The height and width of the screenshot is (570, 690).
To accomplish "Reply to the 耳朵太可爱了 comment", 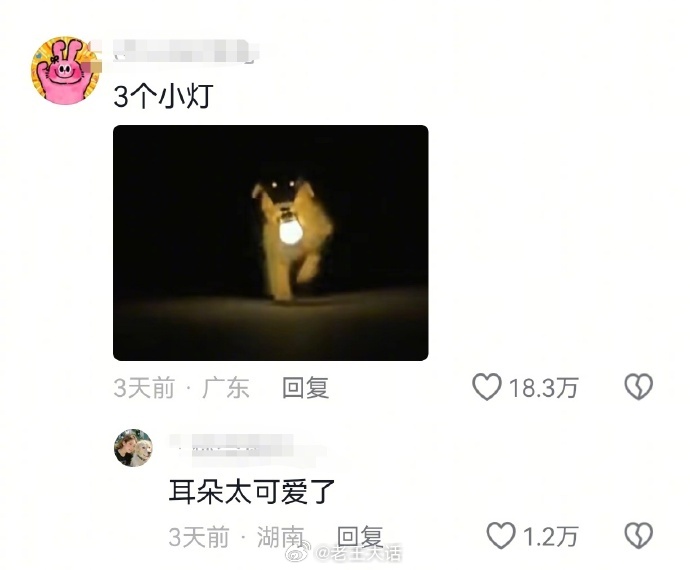I will pyautogui.click(x=360, y=537).
